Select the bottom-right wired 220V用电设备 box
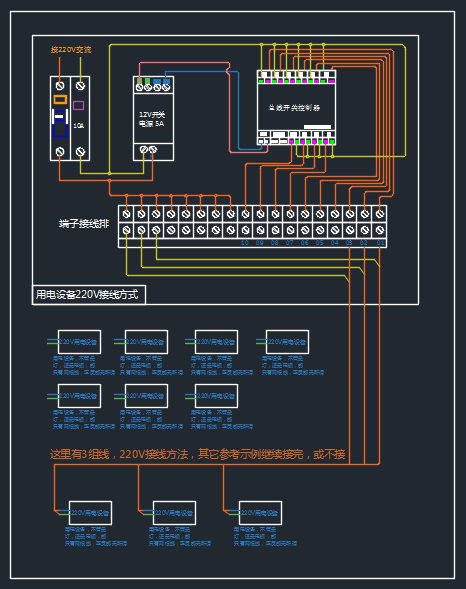The image size is (466, 589). point(260,513)
